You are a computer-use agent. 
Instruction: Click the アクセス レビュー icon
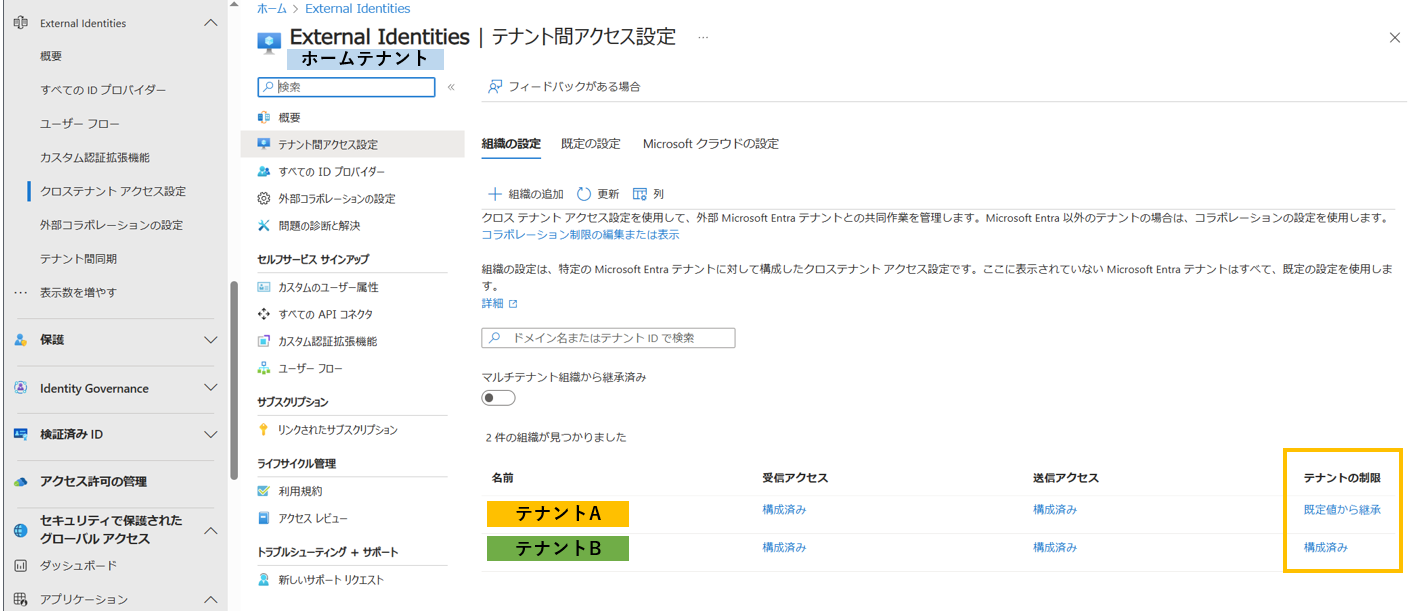coord(264,518)
